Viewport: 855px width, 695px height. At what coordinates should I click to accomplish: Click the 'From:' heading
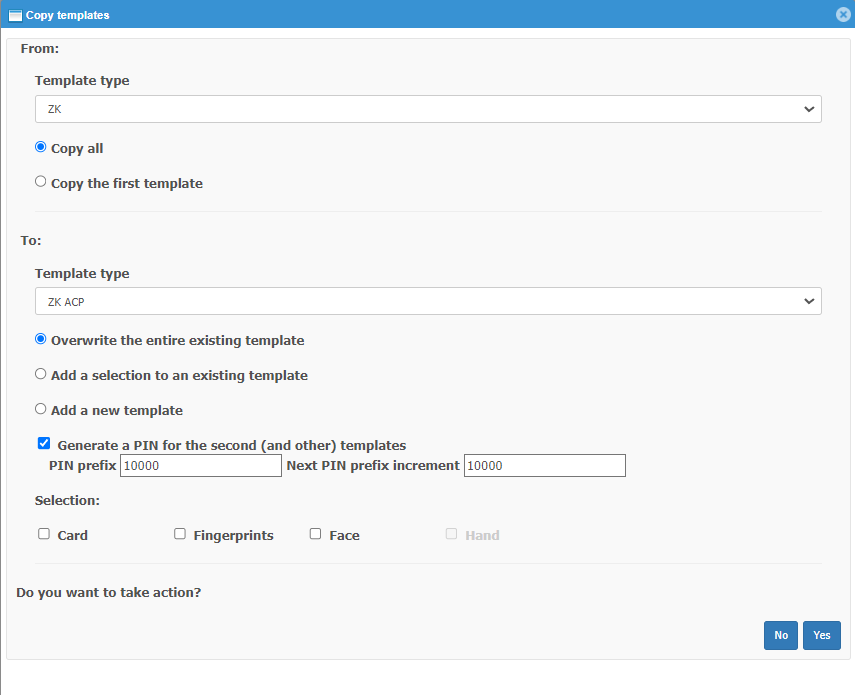pos(40,49)
